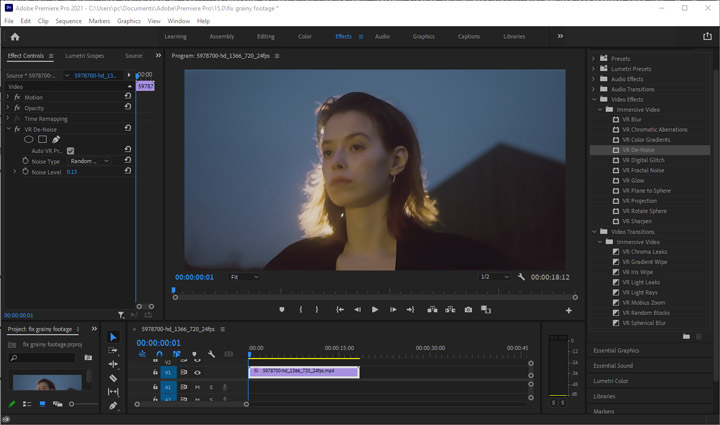This screenshot has height=425, width=720.
Task: Click Mark Out button
Action: click(317, 310)
